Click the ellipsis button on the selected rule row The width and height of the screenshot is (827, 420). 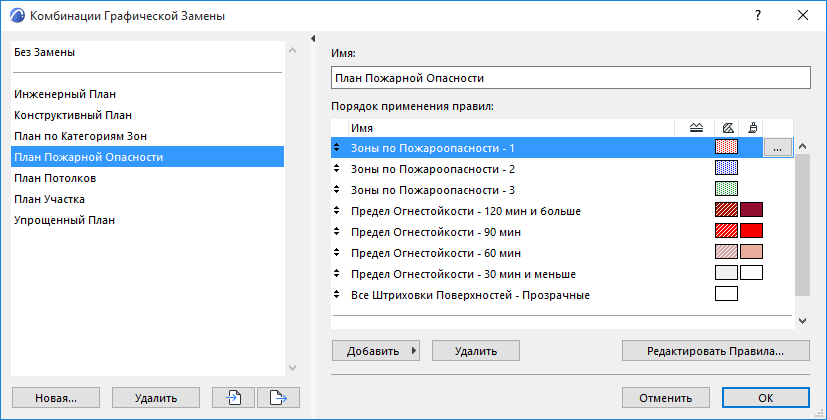(x=778, y=148)
